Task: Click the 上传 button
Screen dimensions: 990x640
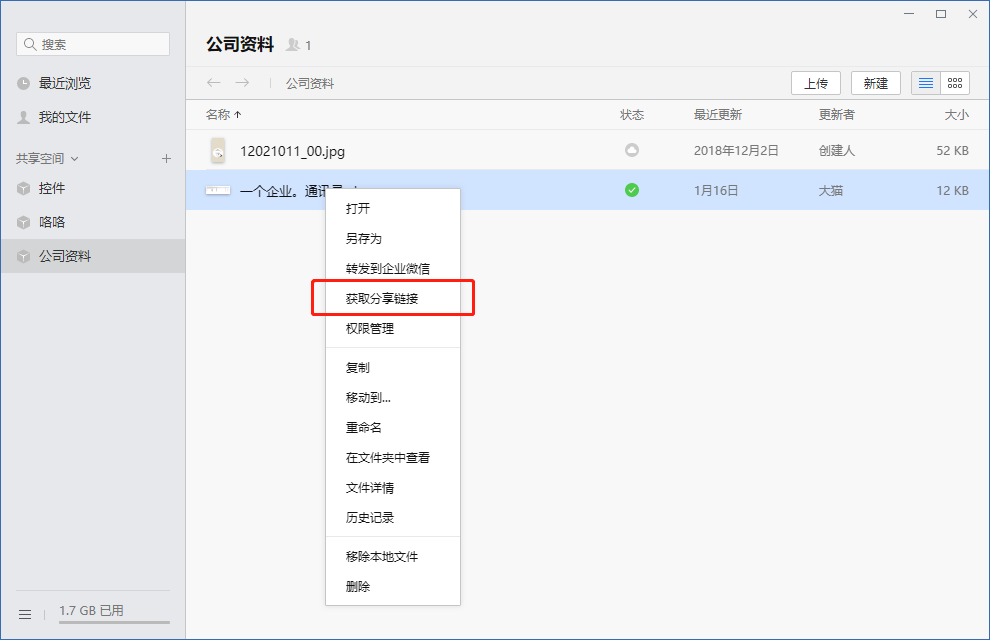Action: (x=815, y=83)
